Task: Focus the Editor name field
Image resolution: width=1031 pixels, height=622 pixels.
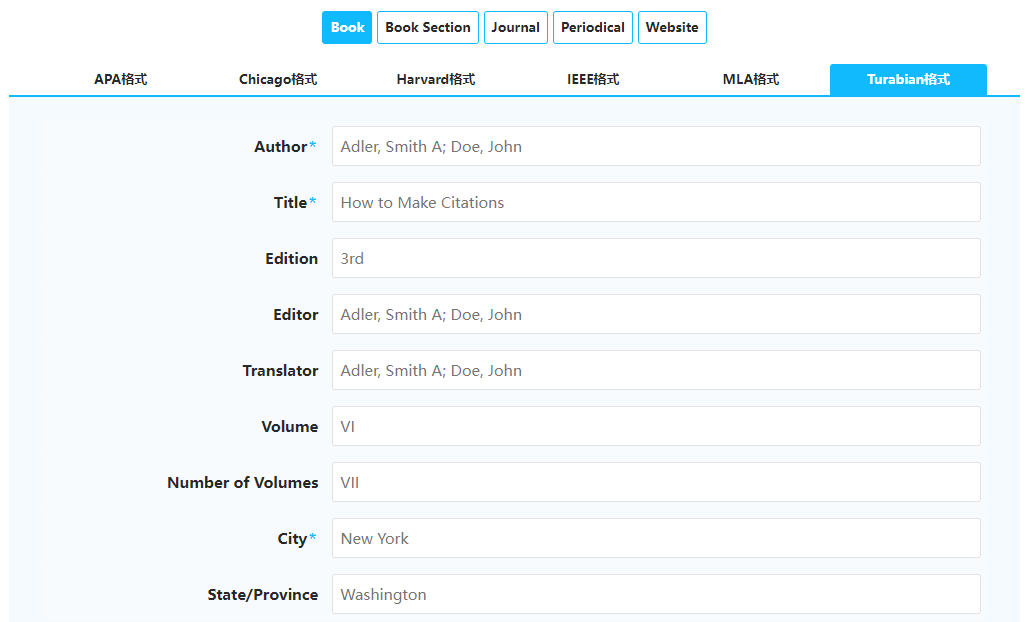Action: (656, 314)
